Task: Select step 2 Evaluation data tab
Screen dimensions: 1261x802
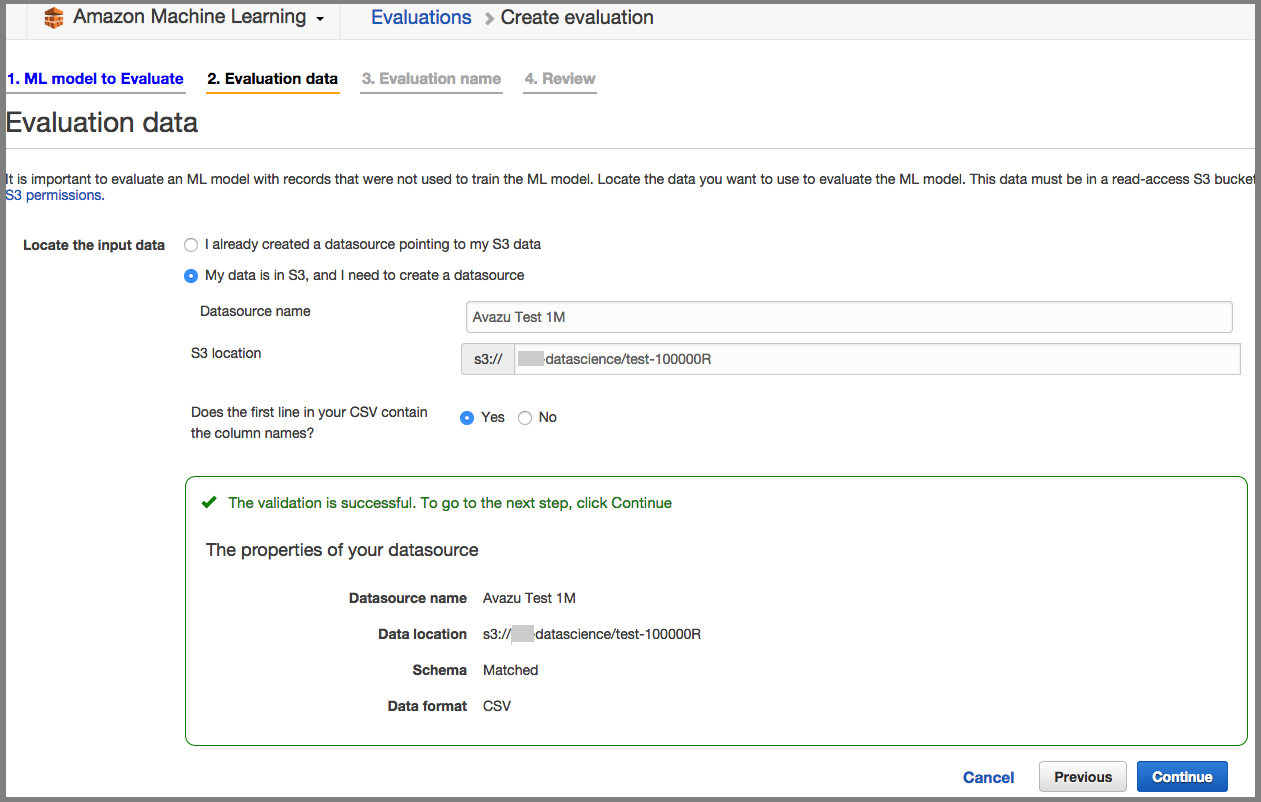Action: click(x=272, y=79)
